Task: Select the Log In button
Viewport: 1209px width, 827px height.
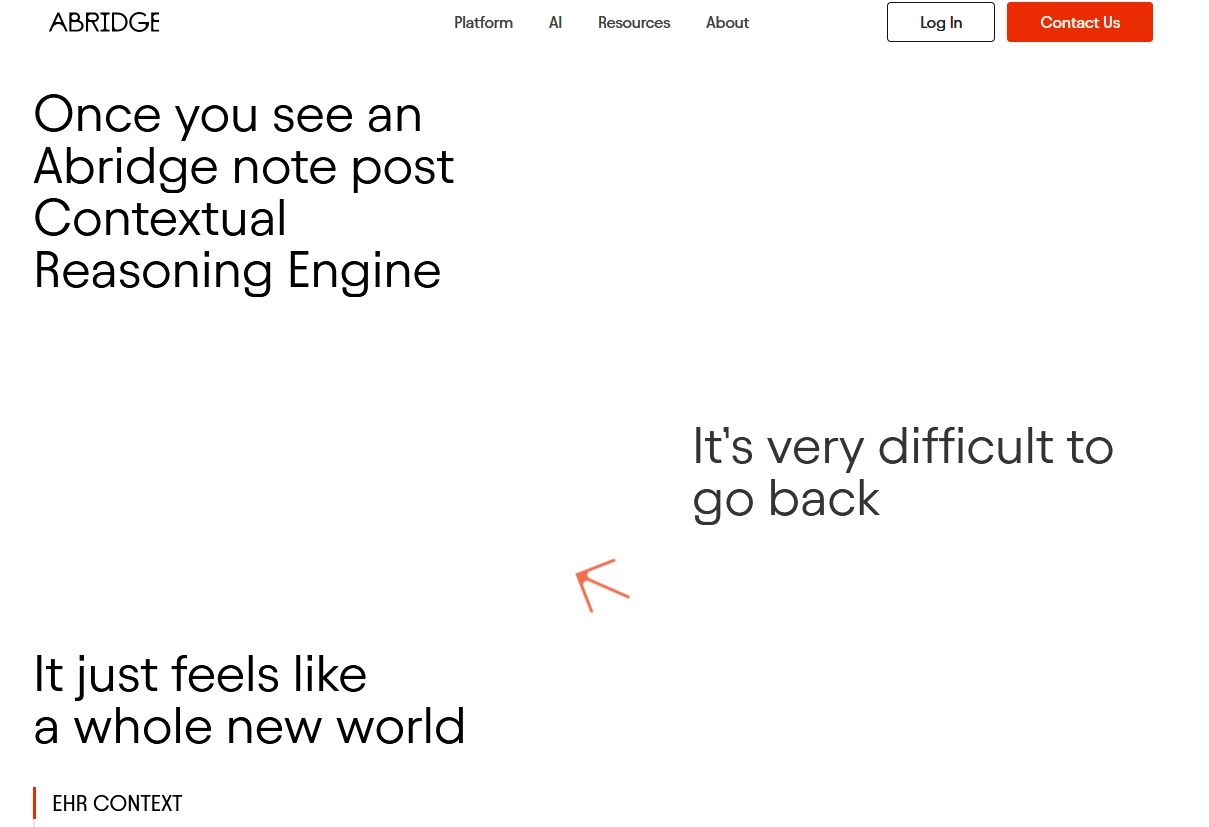Action: pos(941,22)
